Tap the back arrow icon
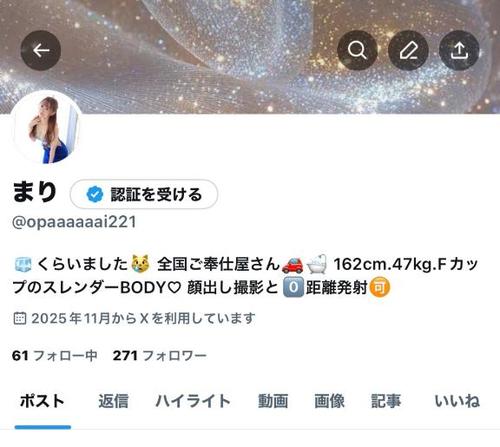Image resolution: width=500 pixels, height=447 pixels. point(41,50)
